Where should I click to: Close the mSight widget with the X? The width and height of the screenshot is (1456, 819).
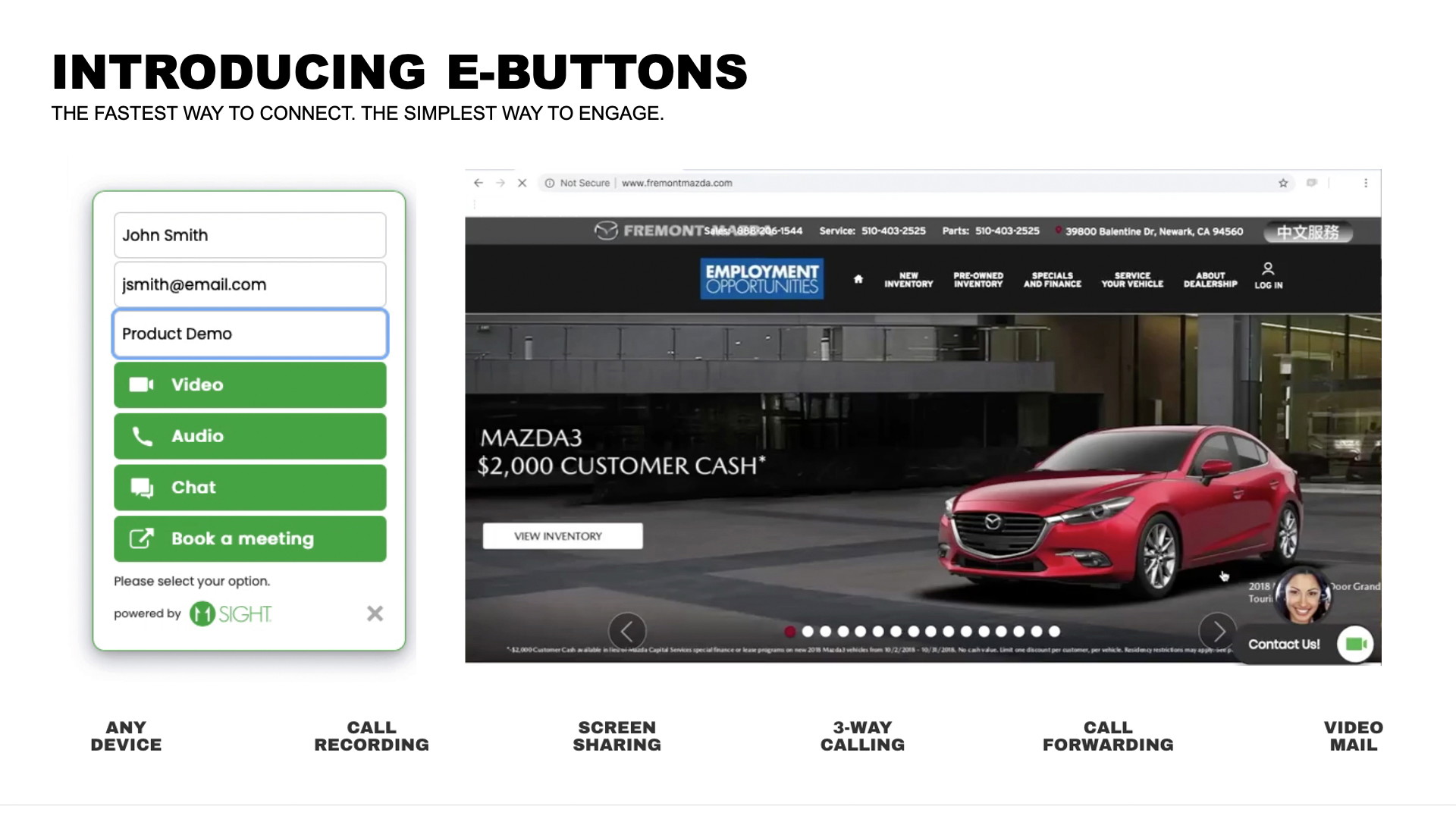click(375, 613)
